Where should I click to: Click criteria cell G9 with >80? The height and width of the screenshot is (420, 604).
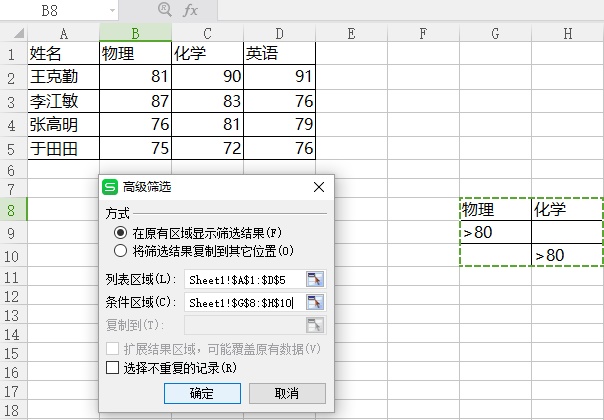(495, 232)
